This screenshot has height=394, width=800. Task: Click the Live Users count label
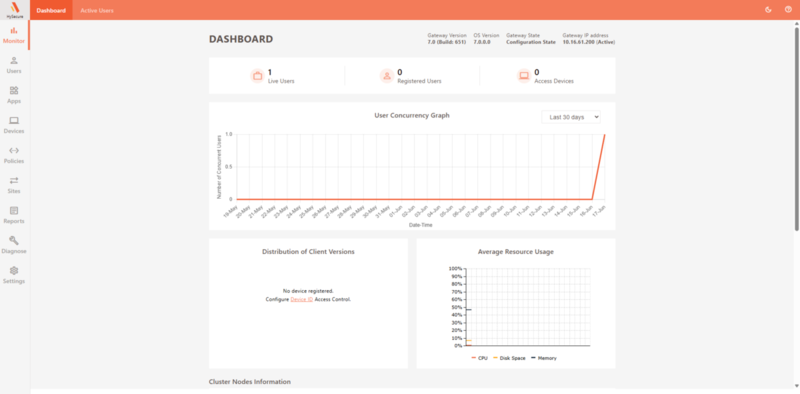(x=281, y=81)
